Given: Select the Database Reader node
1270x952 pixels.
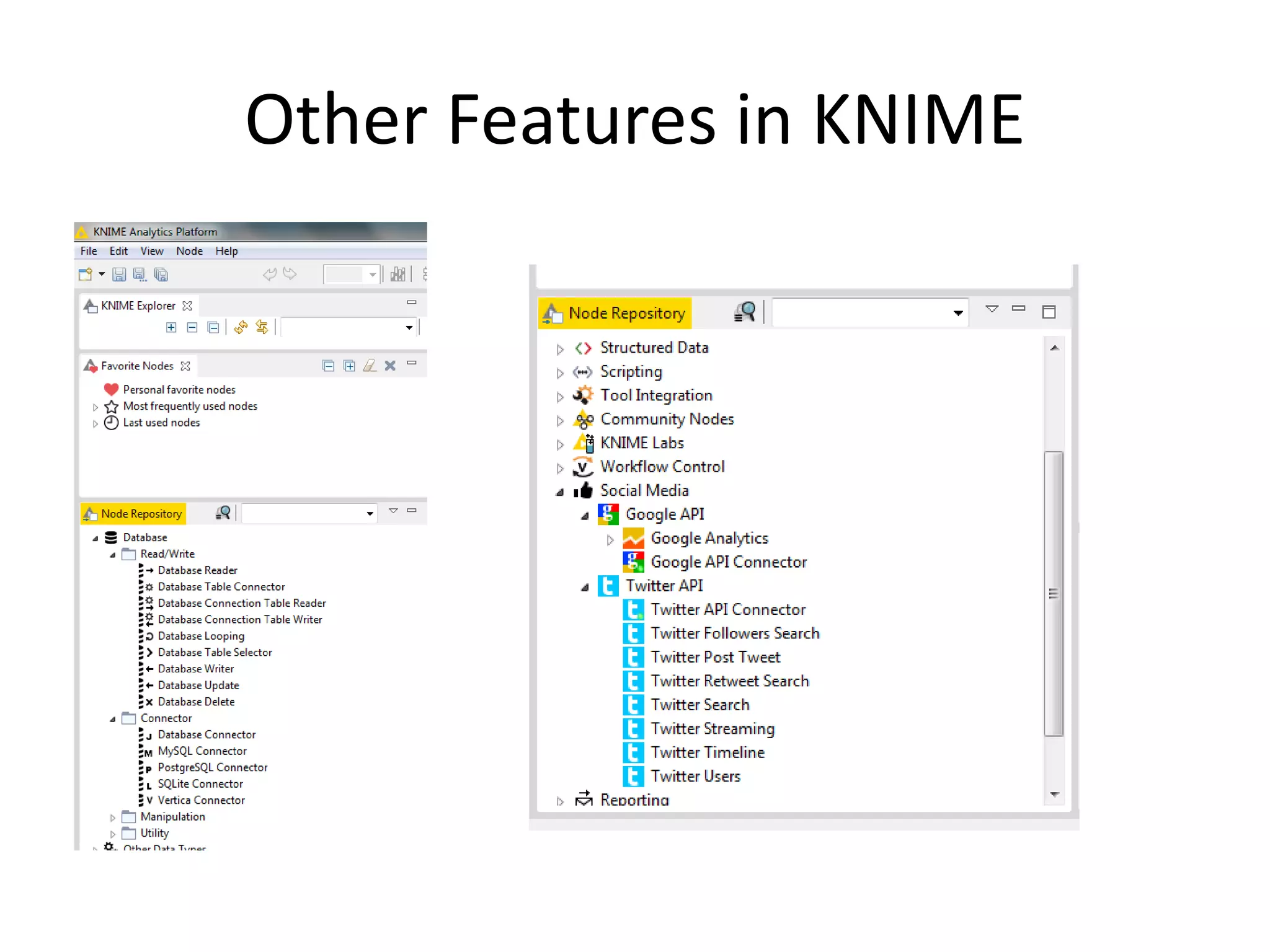Looking at the screenshot, I should point(197,570).
